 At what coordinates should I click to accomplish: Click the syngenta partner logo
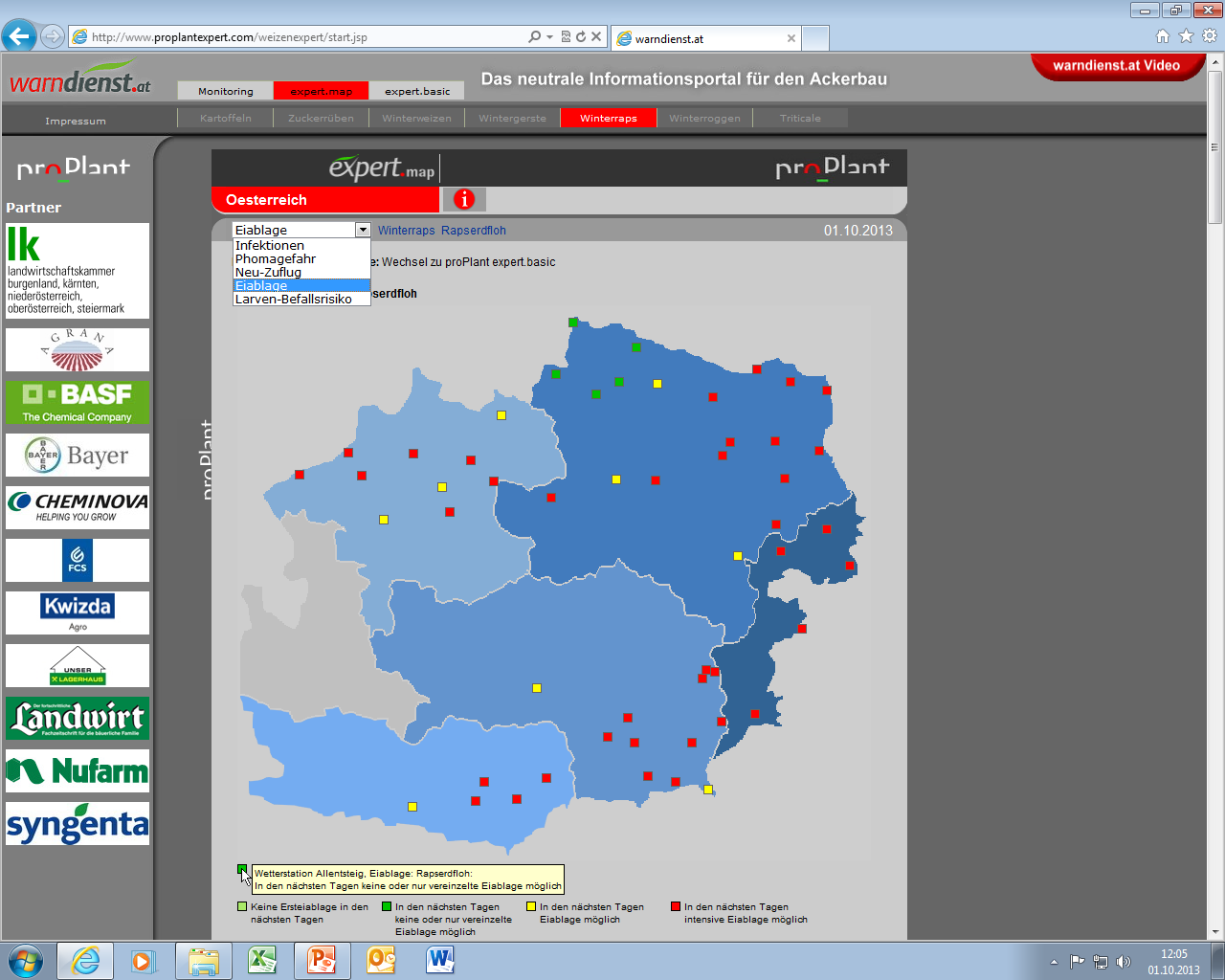[x=78, y=823]
